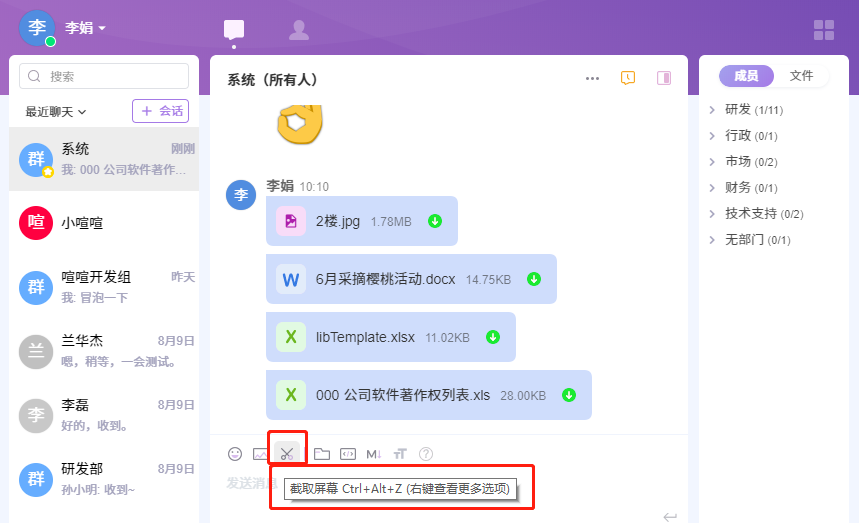Click the send file folder icon
Screen dimensions: 859x523
point(321,453)
